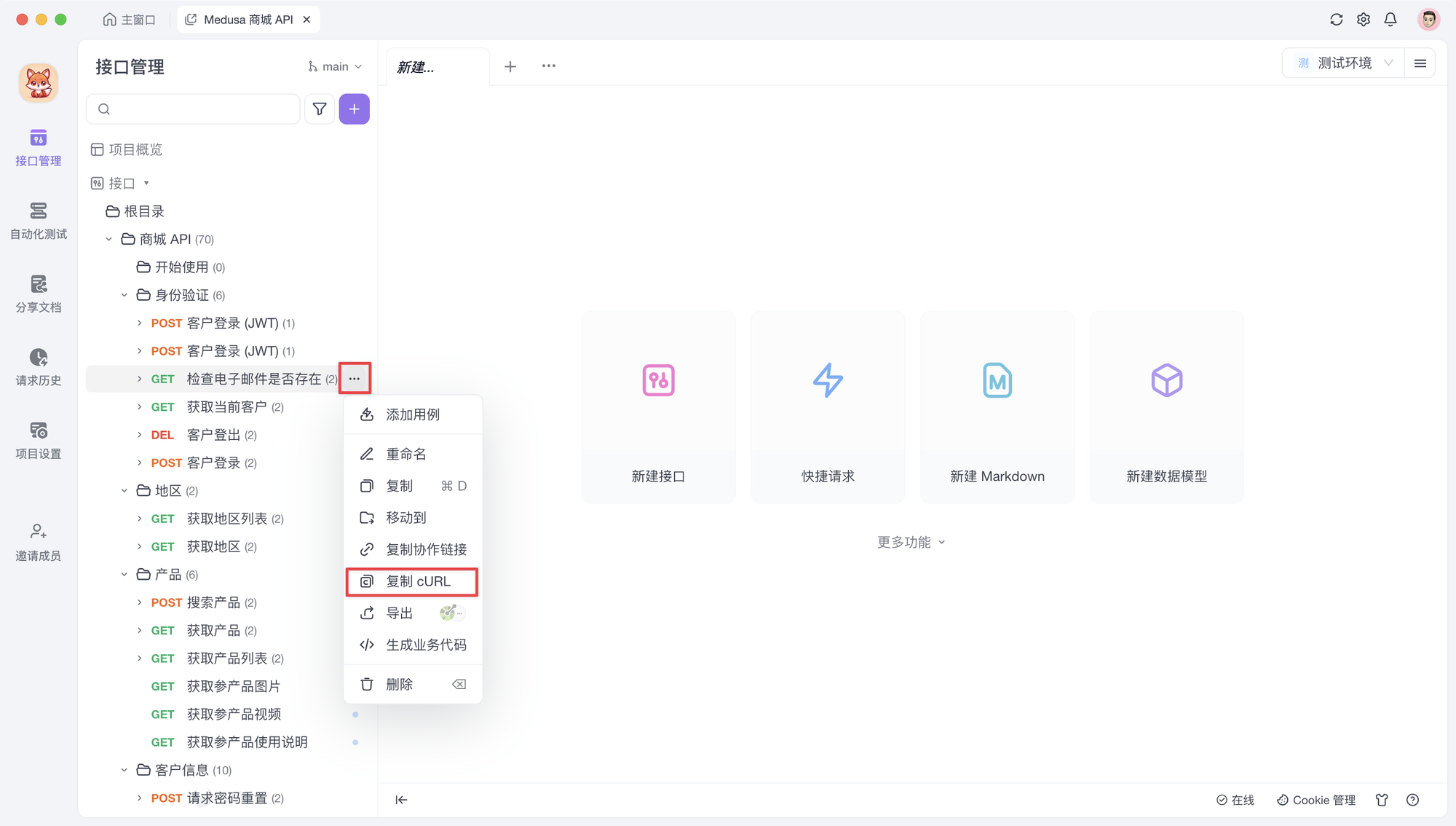
Task: Collapse the 地区 folder
Action: [x=124, y=491]
